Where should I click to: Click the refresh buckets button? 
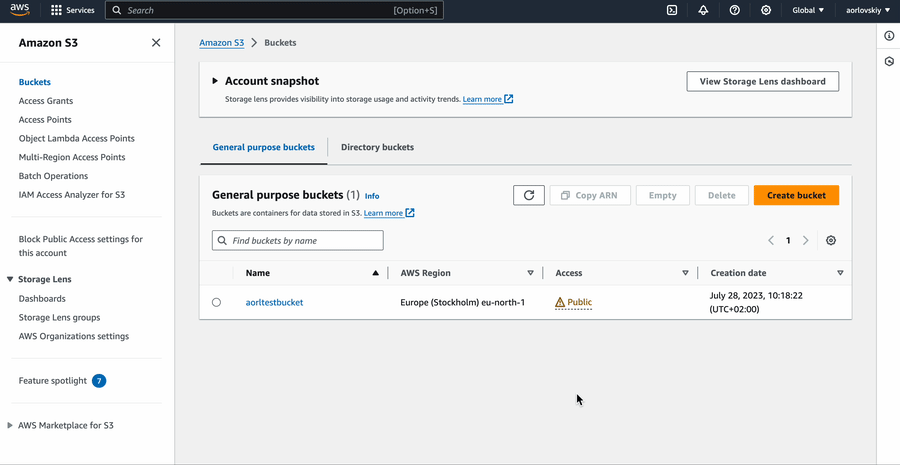click(x=529, y=195)
